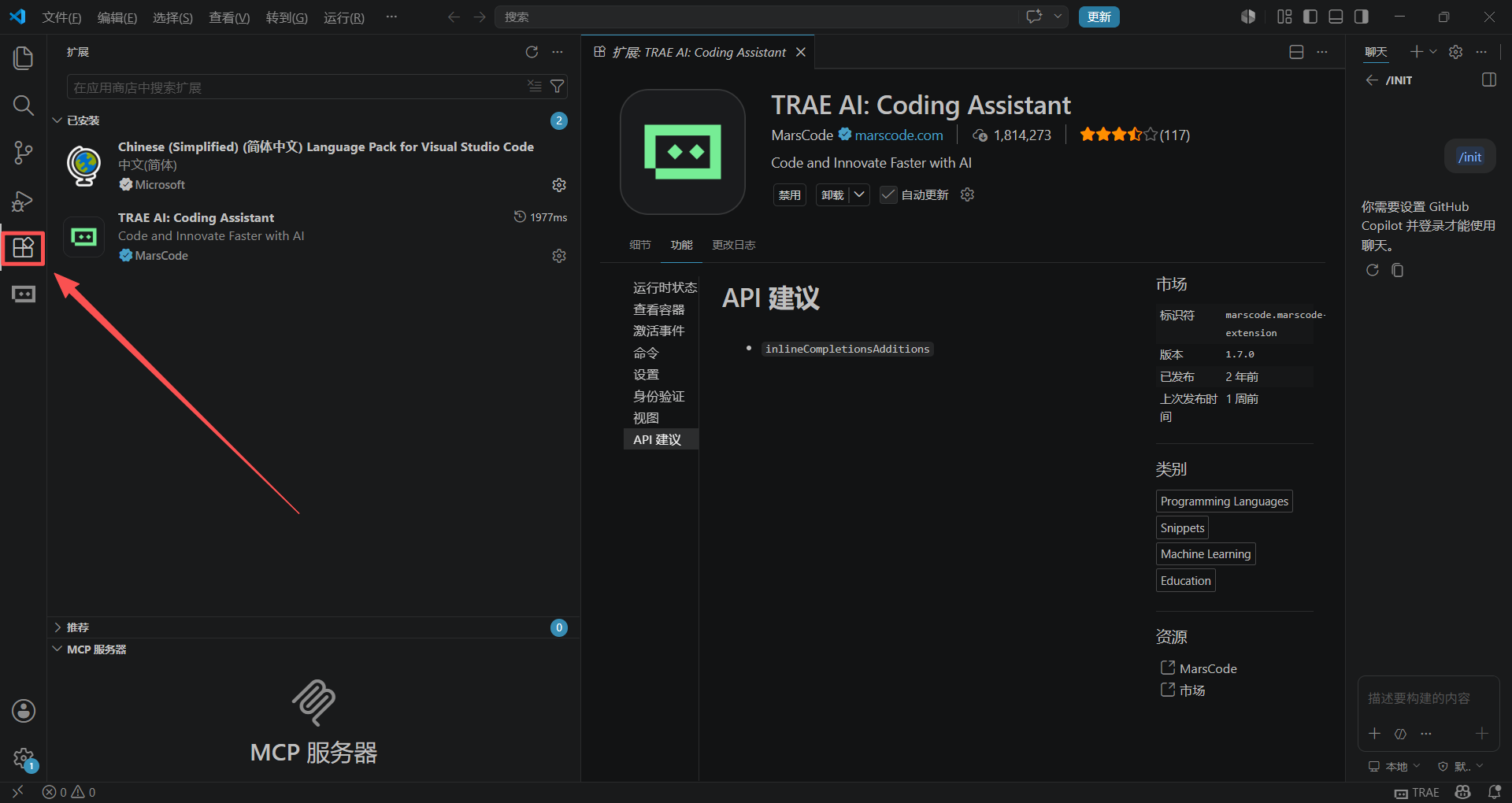Split the extension editor
1512x803 pixels.
coord(1296,52)
